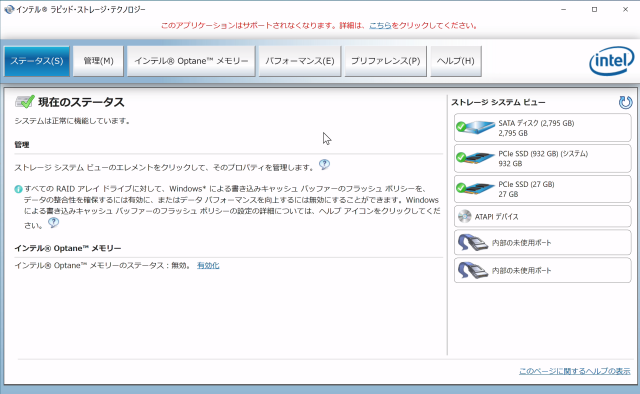Select the PCIe SSD (27 GB) drive icon
640x394 pixels.
tap(476, 188)
